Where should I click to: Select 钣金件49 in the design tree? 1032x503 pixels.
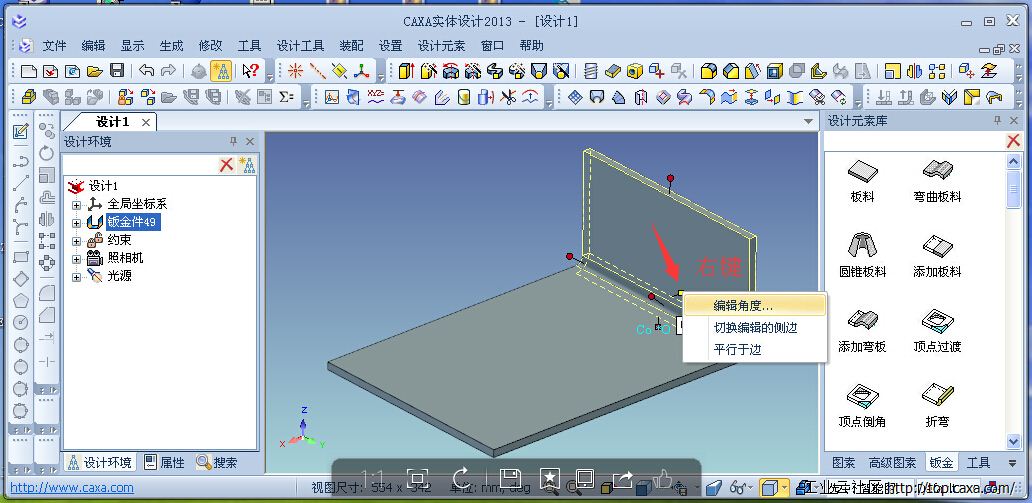point(132,222)
